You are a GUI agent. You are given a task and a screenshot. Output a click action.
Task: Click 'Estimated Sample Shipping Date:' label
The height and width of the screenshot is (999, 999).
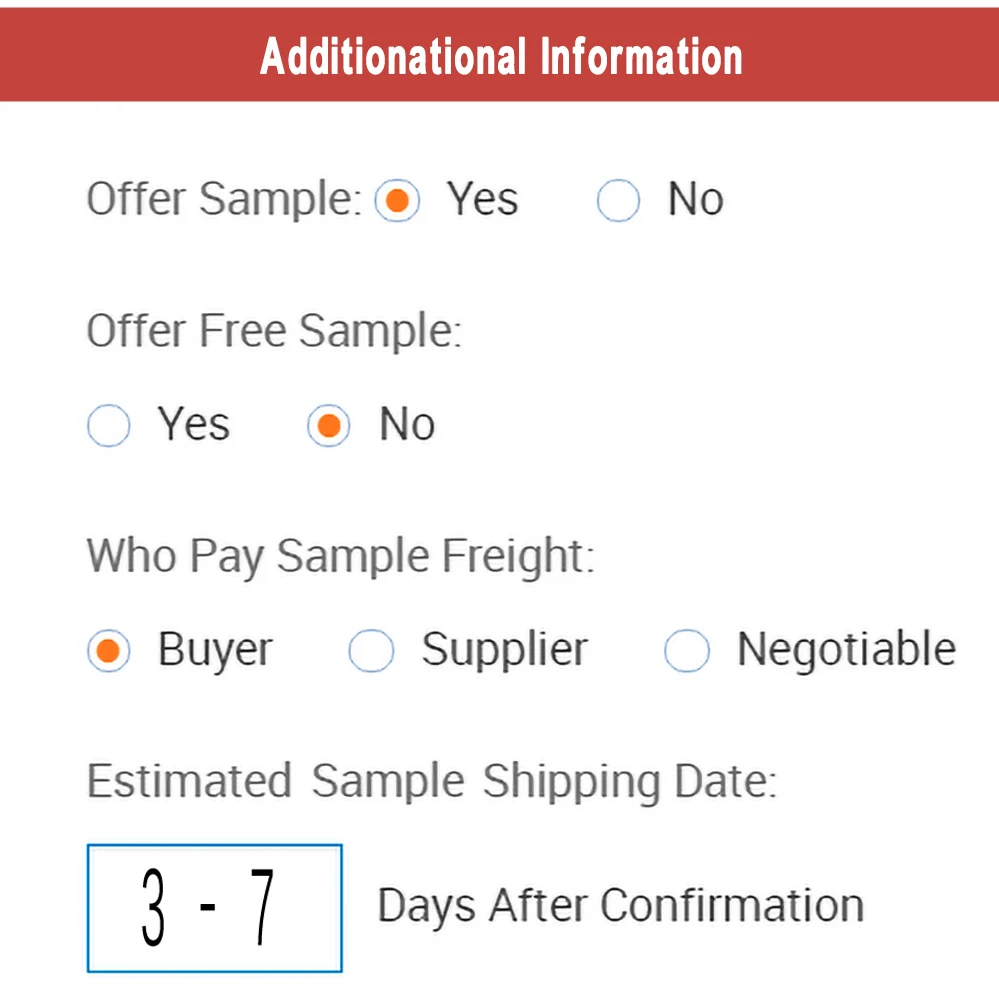[431, 782]
